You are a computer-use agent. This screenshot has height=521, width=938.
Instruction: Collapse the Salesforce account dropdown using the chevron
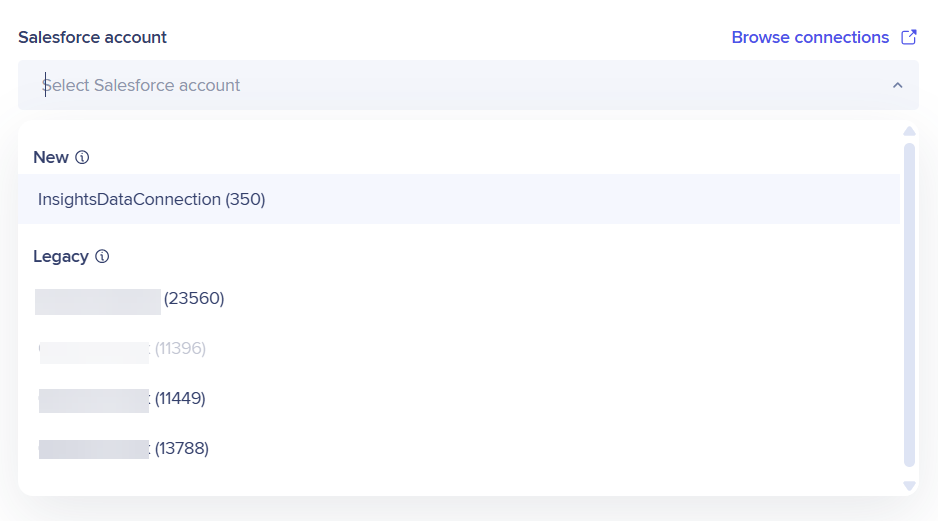pyautogui.click(x=897, y=86)
